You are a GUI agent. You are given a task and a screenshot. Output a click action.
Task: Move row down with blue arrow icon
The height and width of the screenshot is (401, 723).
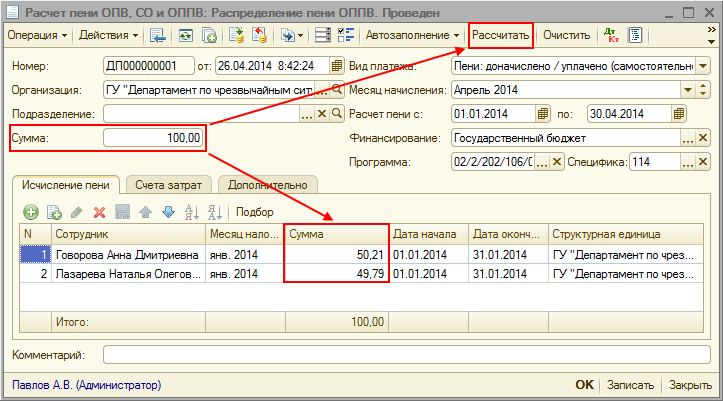click(168, 212)
